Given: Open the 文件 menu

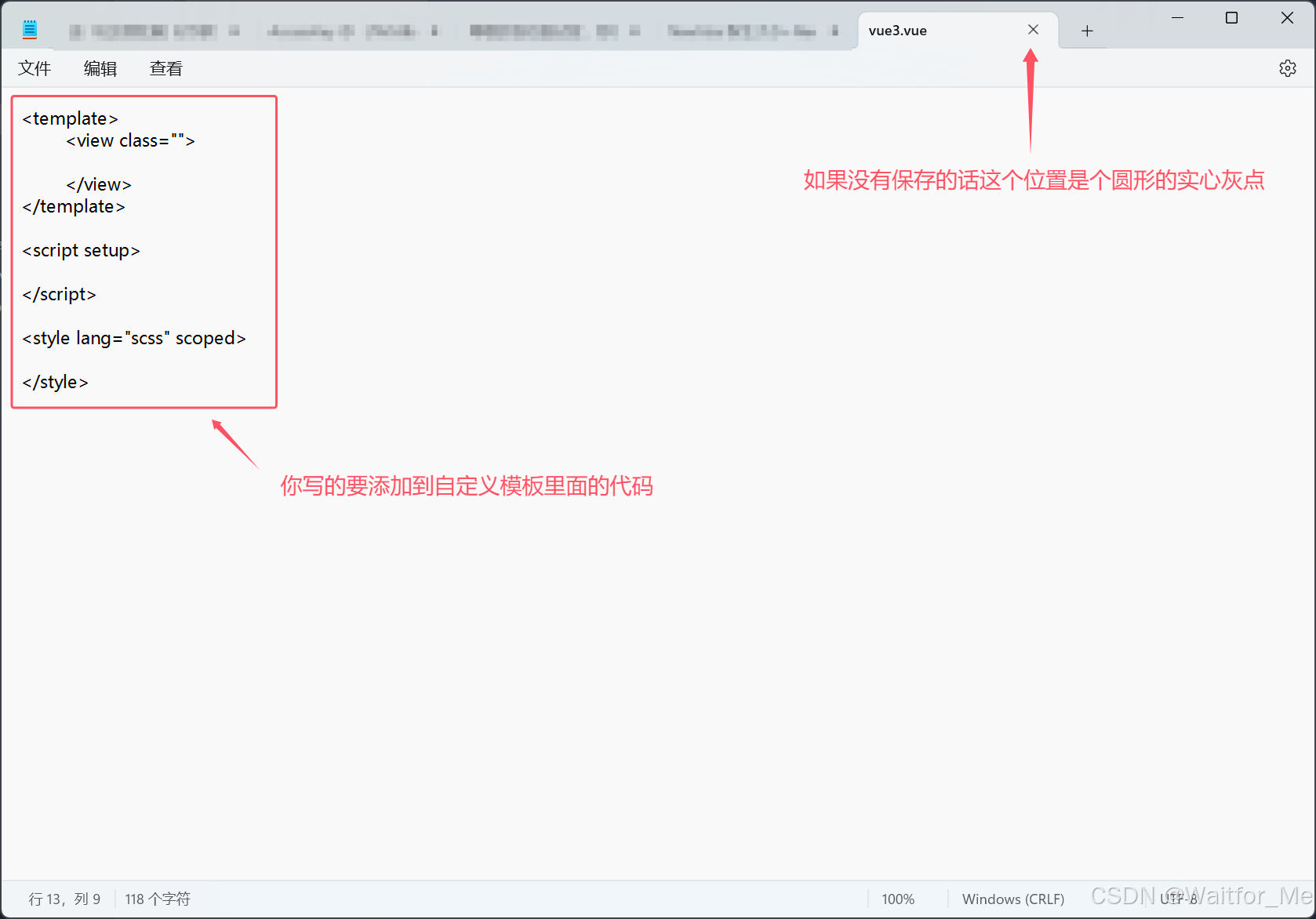Looking at the screenshot, I should click(x=35, y=68).
